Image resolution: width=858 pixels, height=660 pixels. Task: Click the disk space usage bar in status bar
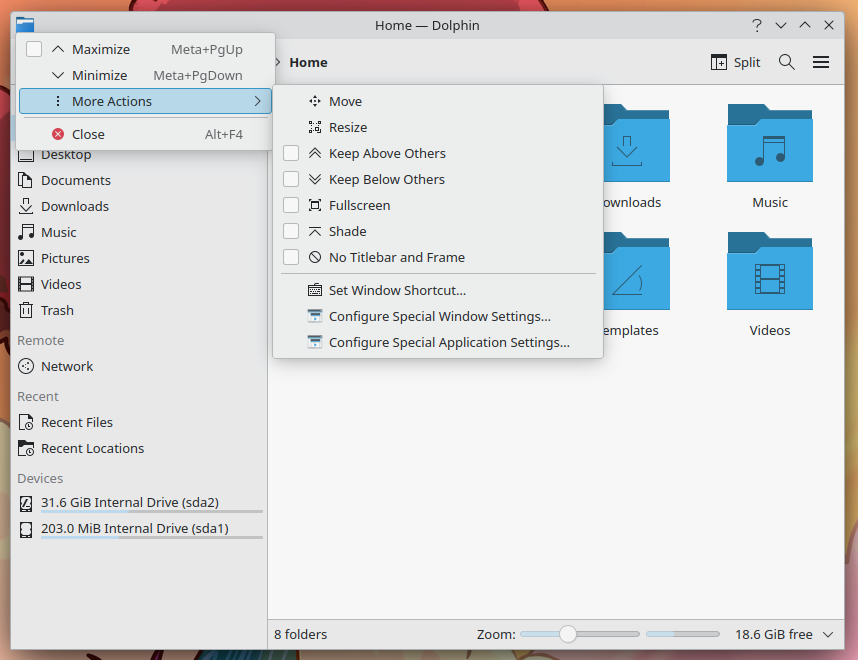(683, 634)
